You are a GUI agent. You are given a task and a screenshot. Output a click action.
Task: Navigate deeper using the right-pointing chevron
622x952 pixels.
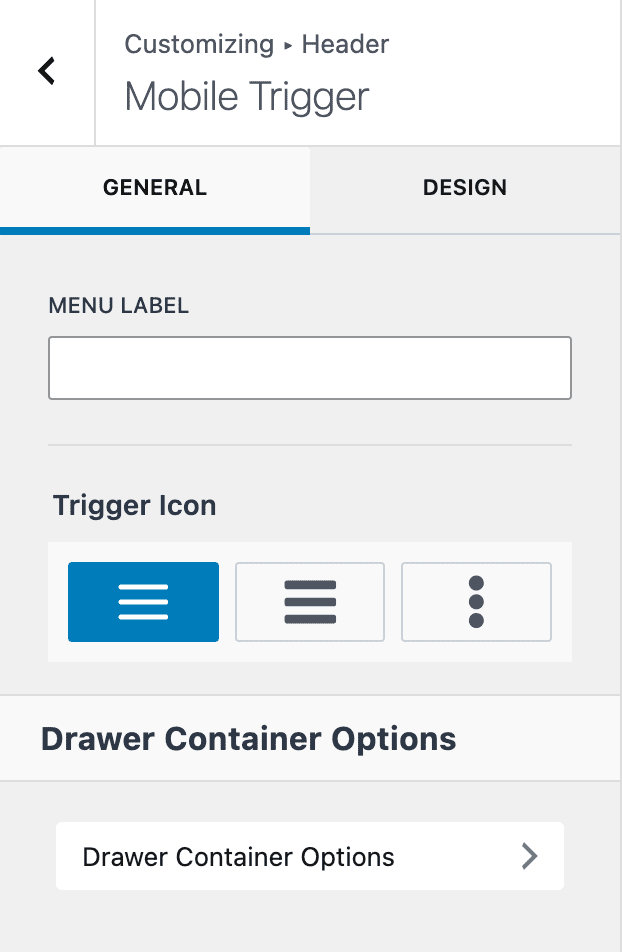click(x=529, y=856)
